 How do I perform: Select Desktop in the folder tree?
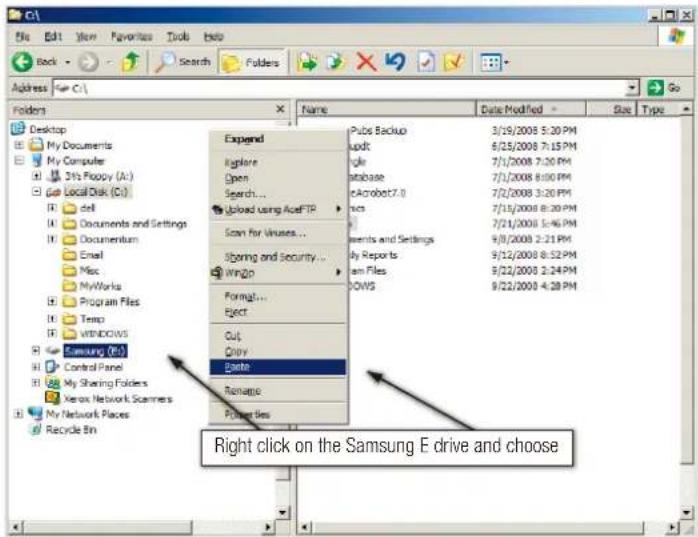(x=48, y=130)
